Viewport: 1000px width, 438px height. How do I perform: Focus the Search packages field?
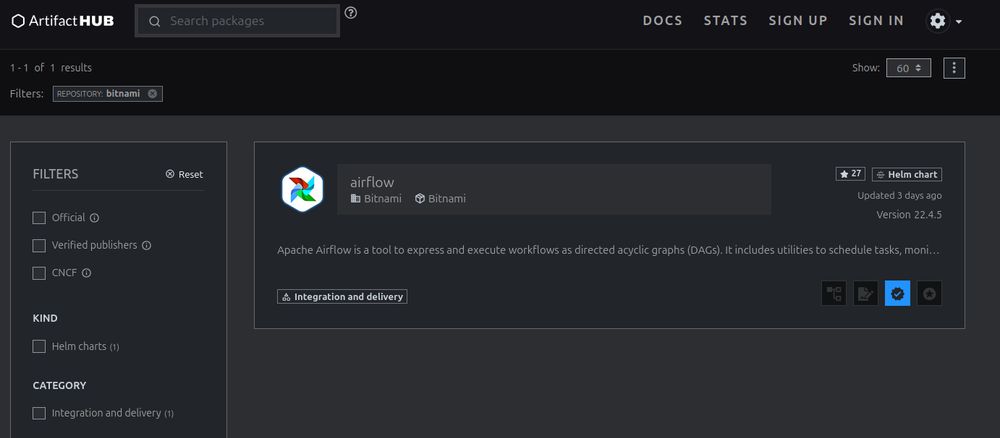pos(237,21)
